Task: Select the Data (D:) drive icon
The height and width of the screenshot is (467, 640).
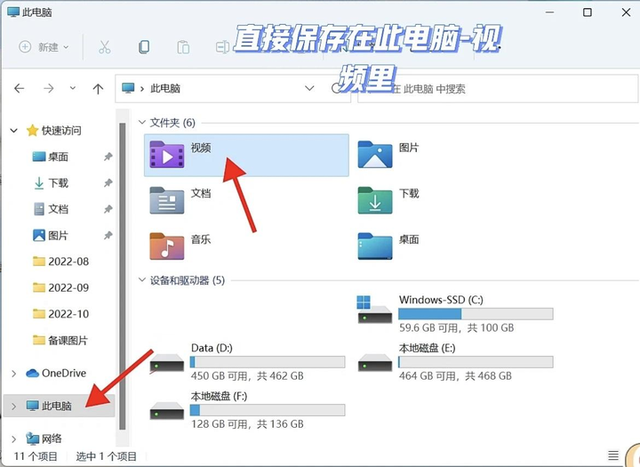Action: (x=167, y=362)
